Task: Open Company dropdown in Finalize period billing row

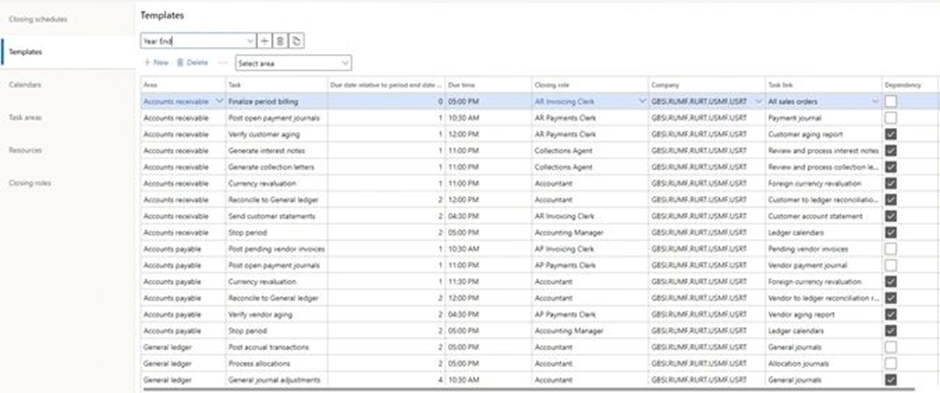Action: [x=759, y=102]
